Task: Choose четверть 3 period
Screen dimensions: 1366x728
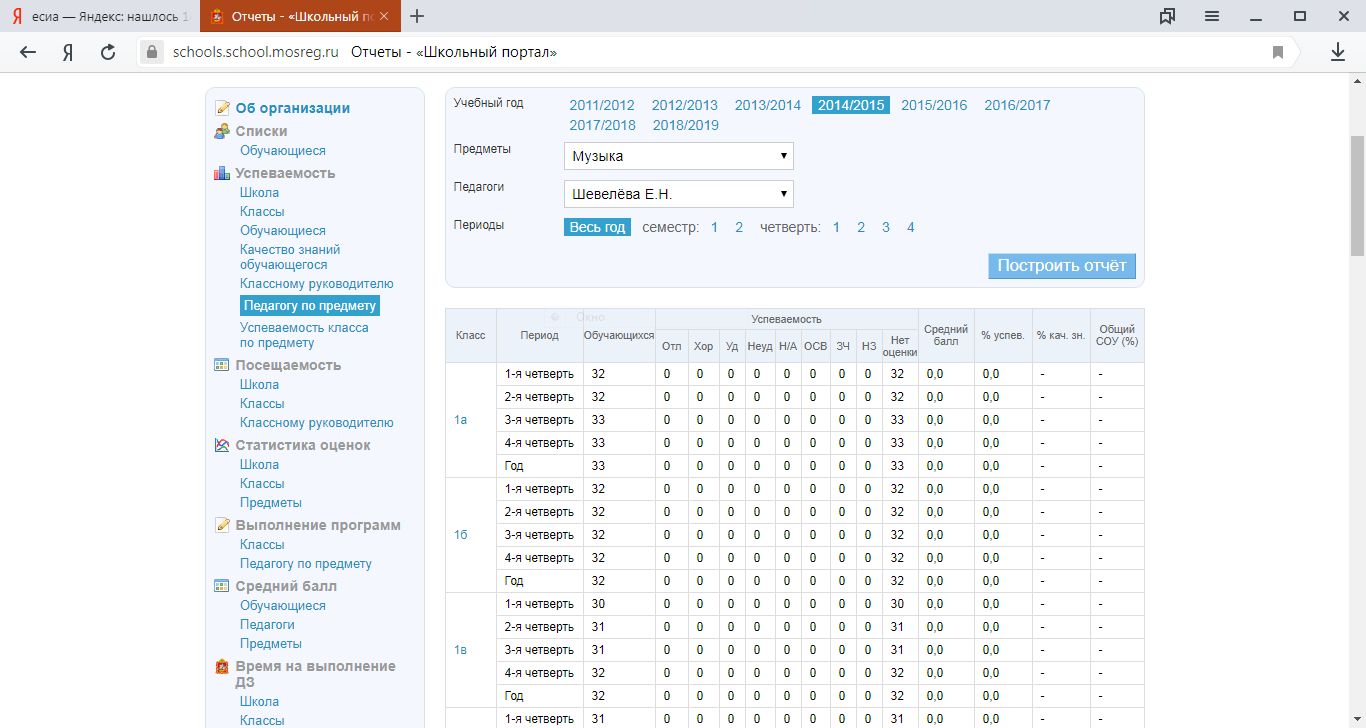Action: click(x=886, y=227)
